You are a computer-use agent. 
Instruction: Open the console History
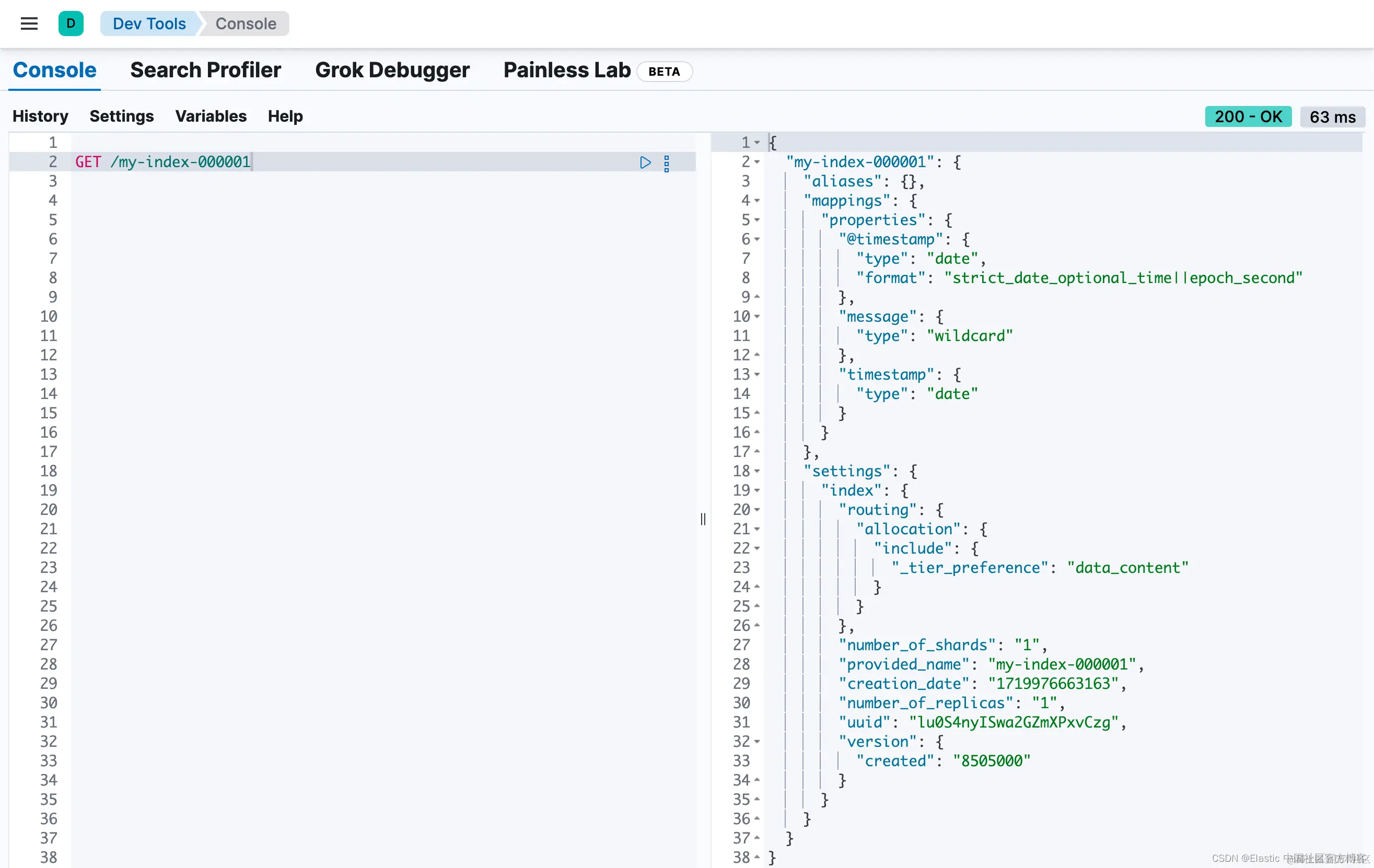pyautogui.click(x=40, y=116)
